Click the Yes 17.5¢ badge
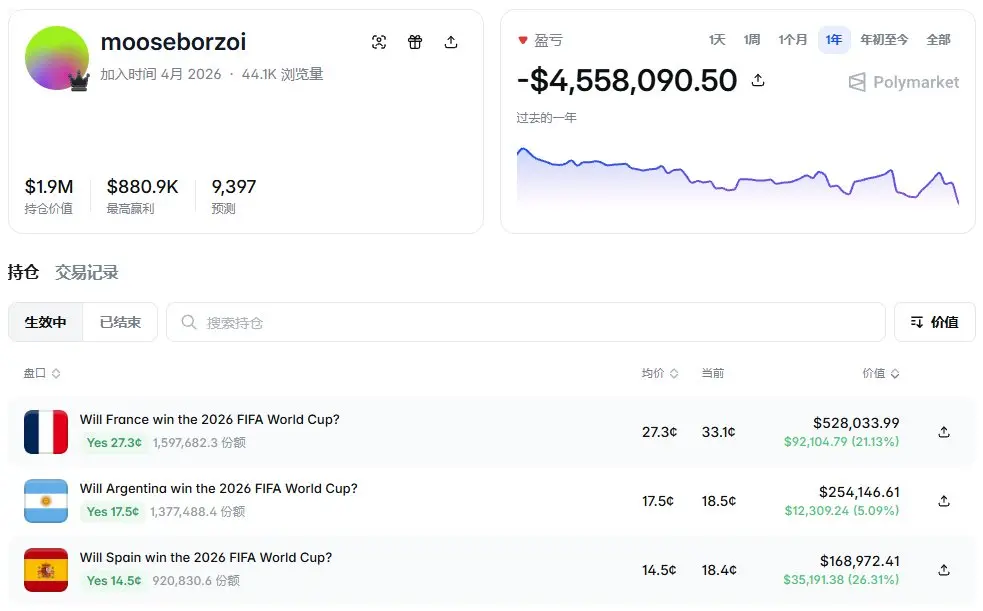Viewport: 983px width, 611px height. pyautogui.click(x=113, y=511)
